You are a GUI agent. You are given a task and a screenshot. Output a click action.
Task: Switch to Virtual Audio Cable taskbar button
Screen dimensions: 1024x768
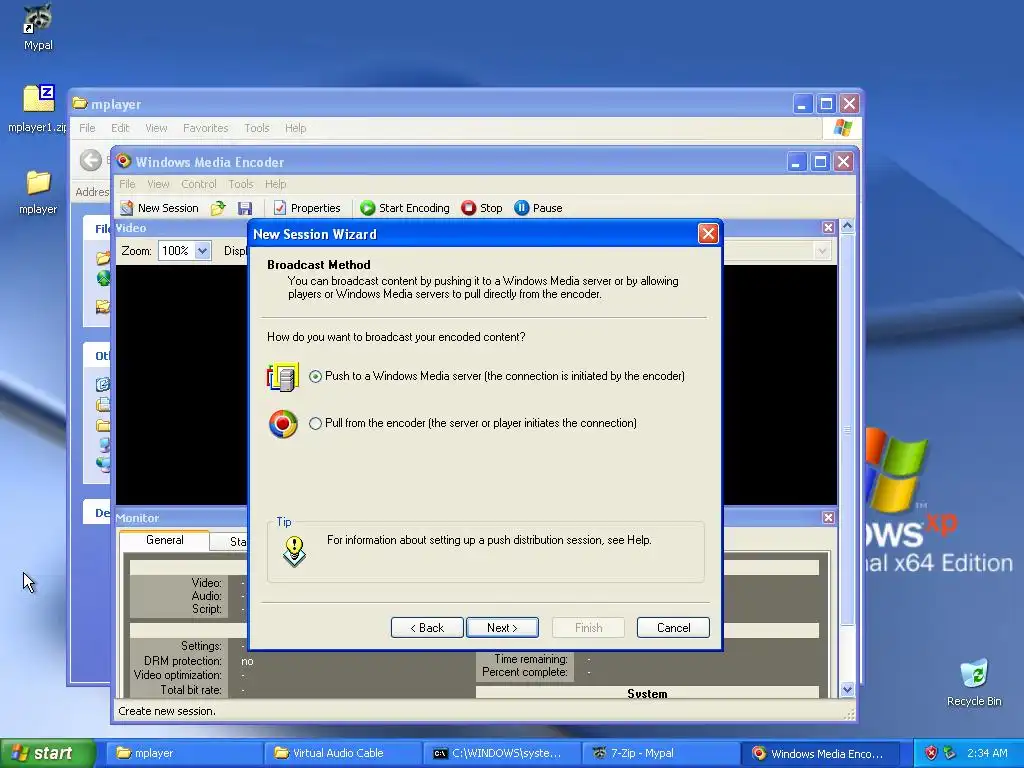[343, 754]
